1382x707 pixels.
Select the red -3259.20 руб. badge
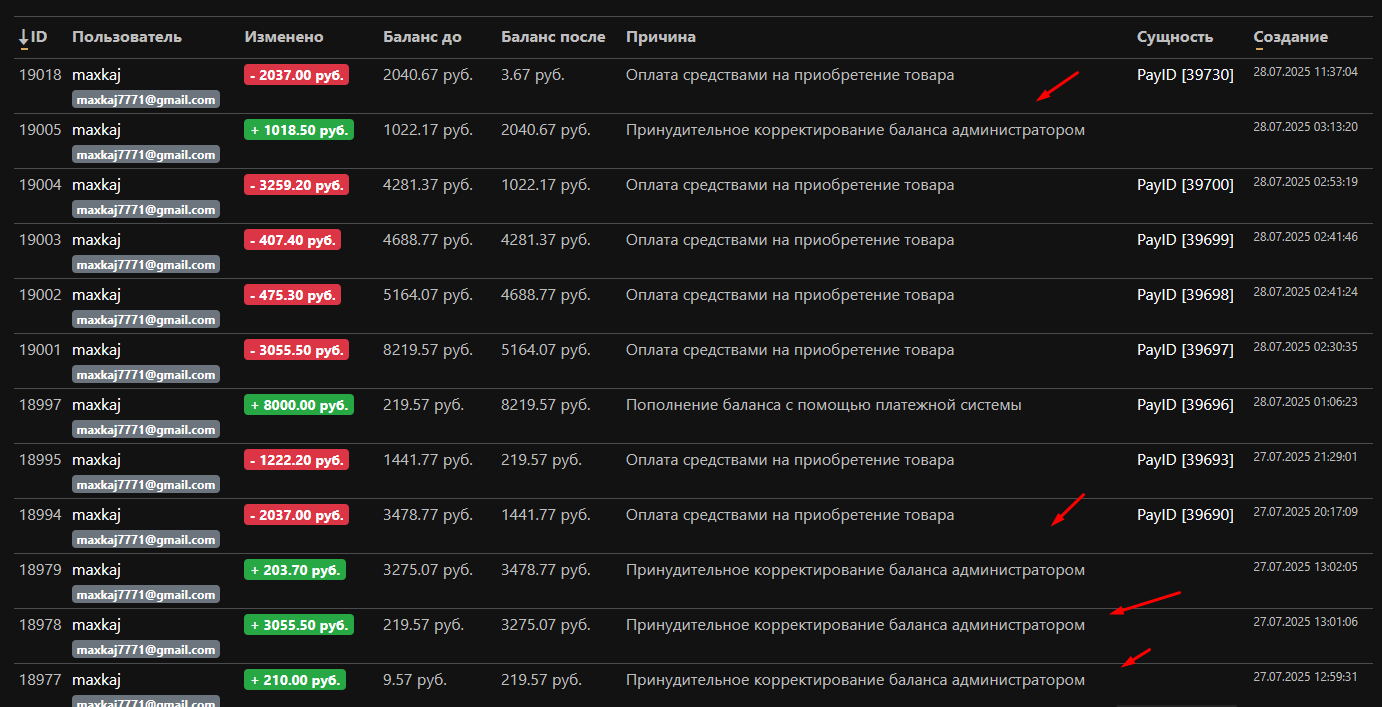click(296, 185)
